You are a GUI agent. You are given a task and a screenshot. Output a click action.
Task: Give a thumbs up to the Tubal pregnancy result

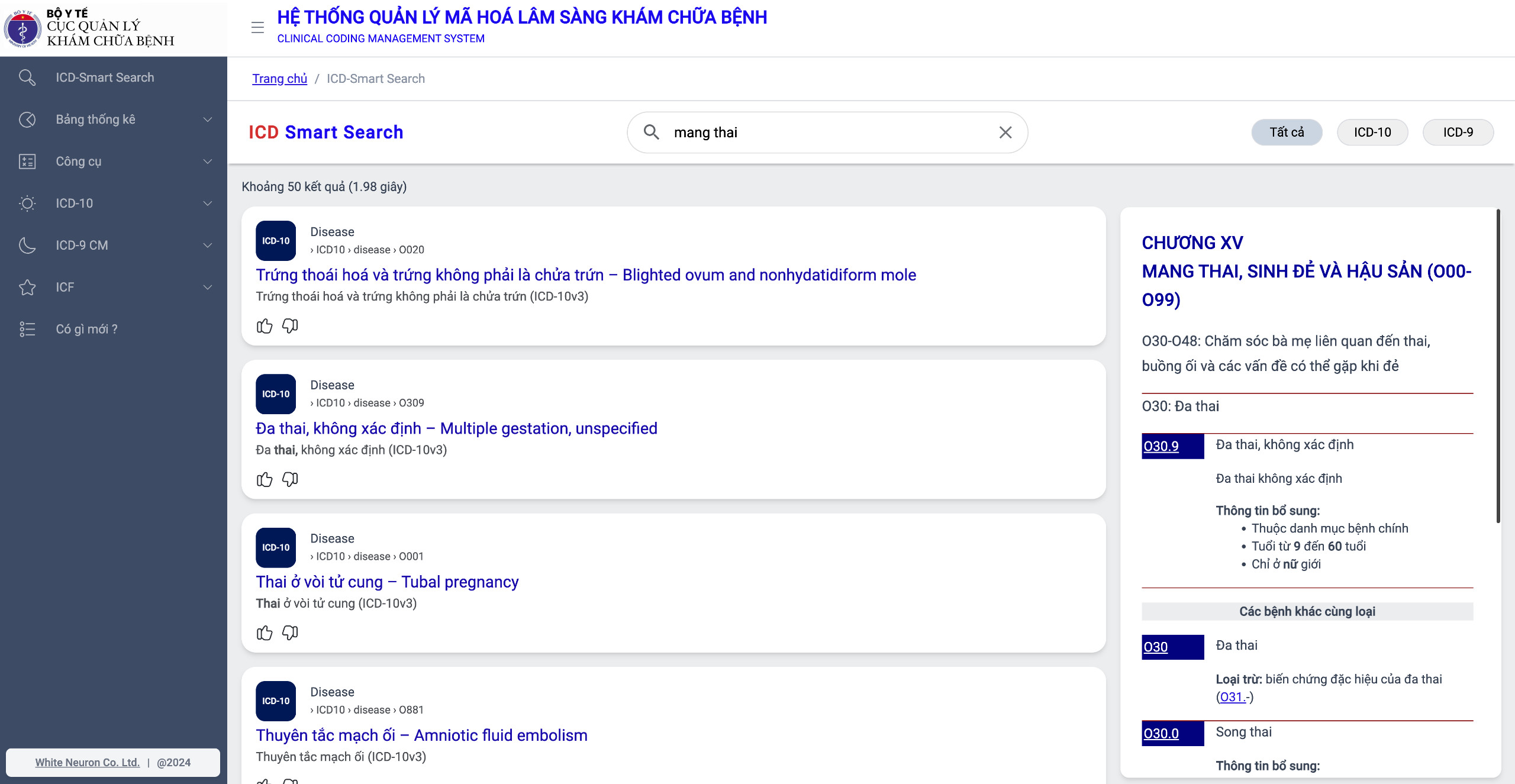tap(265, 633)
